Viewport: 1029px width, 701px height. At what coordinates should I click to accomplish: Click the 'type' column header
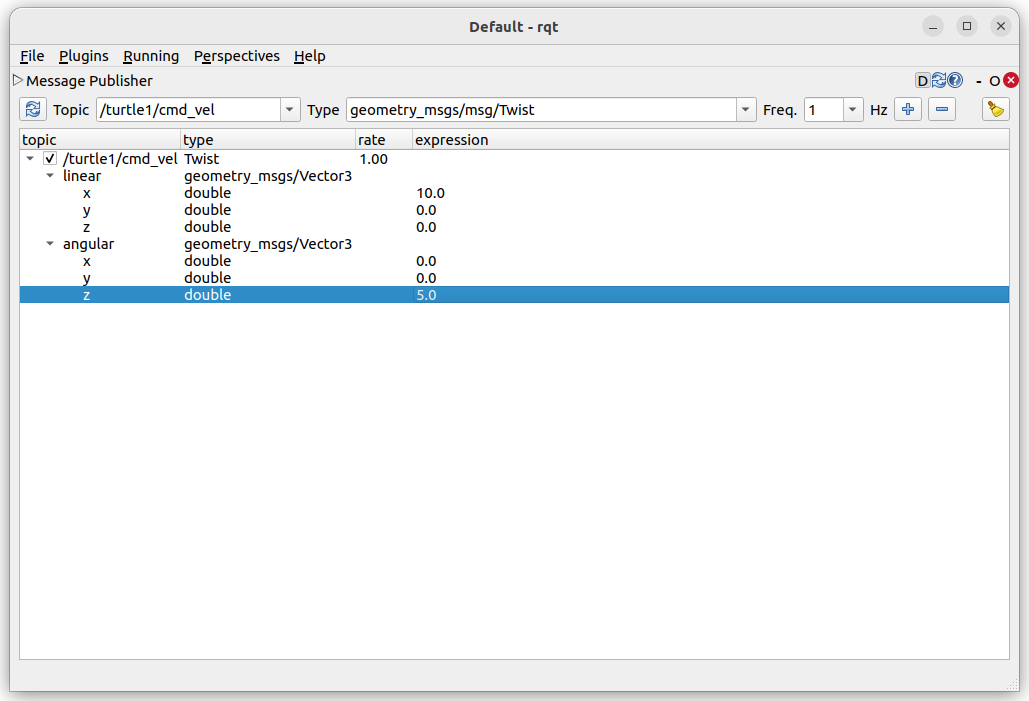[x=268, y=140]
